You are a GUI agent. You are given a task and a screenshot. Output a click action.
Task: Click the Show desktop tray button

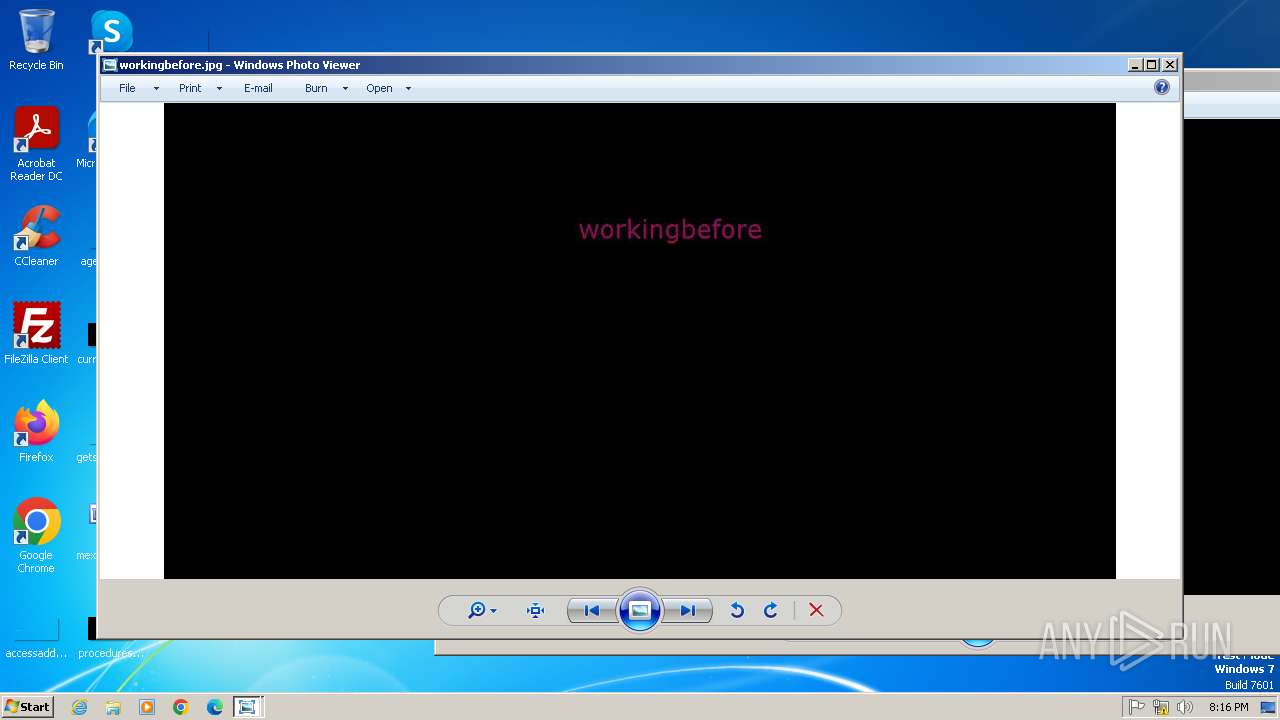tap(1268, 707)
